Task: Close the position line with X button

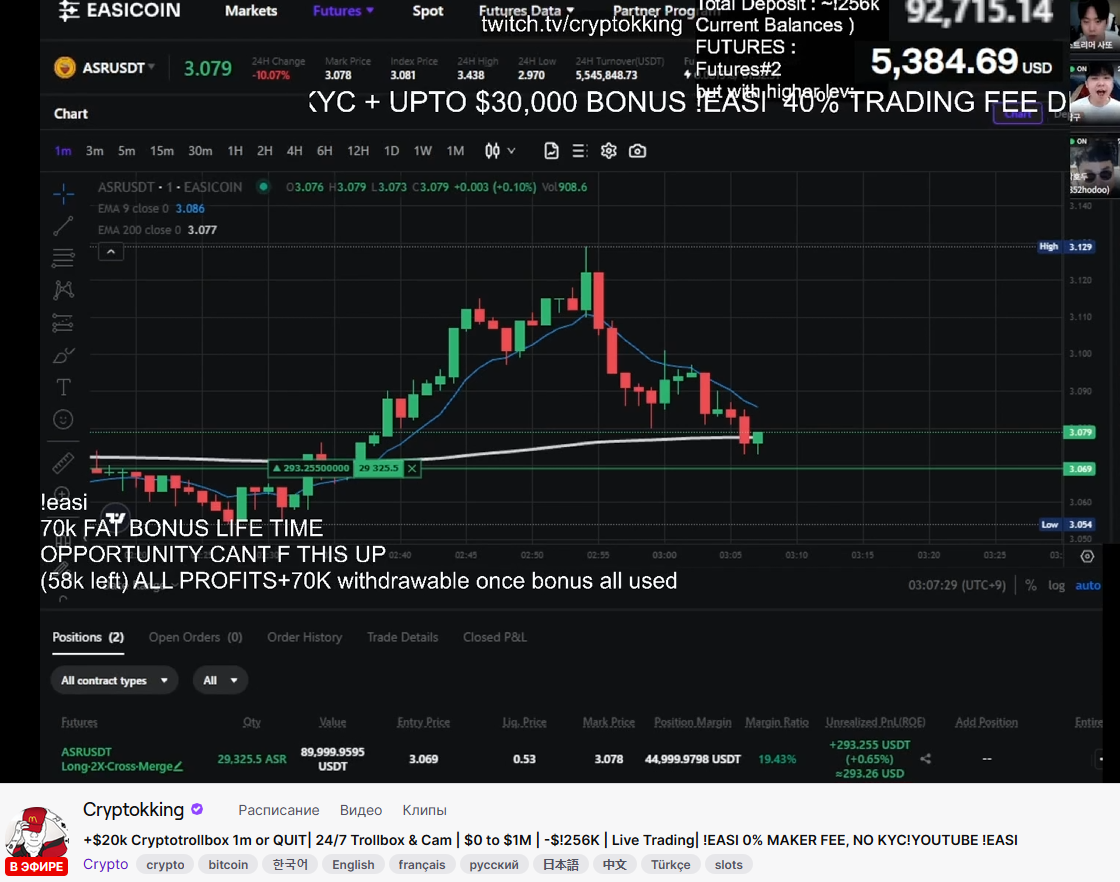Action: click(412, 468)
